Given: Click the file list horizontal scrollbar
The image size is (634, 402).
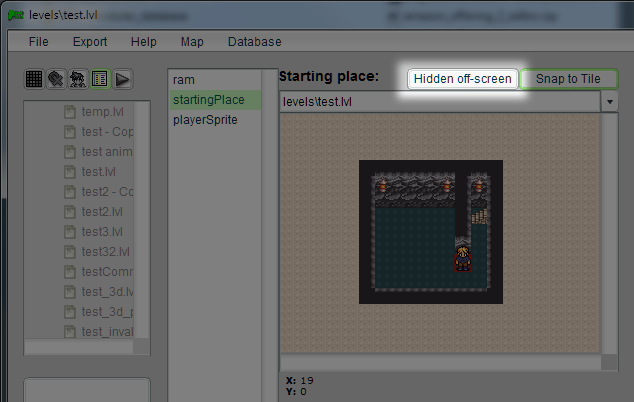Looking at the screenshot, I should coord(86,347).
